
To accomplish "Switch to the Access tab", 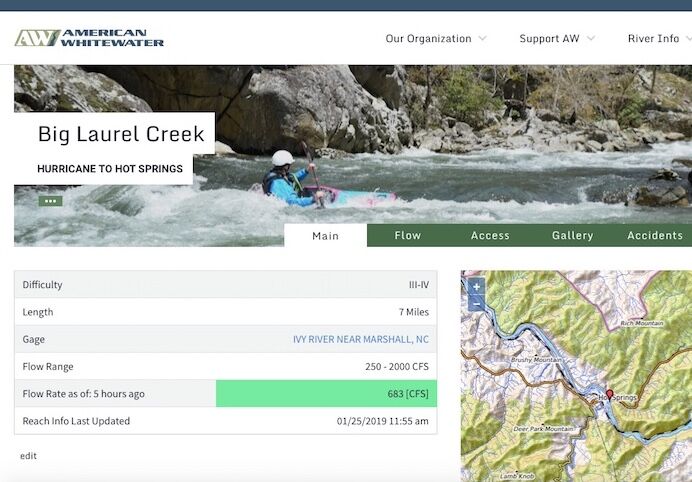I will pos(490,235).
